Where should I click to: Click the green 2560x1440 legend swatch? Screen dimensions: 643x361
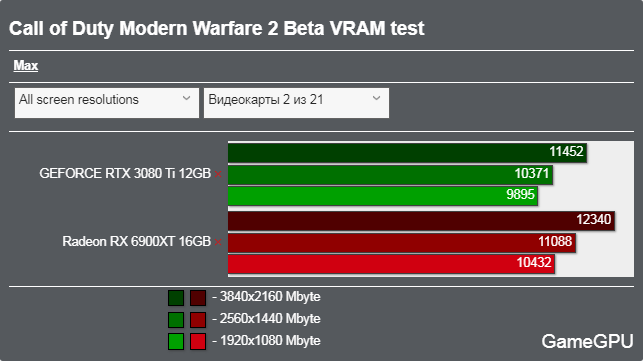(x=176, y=320)
